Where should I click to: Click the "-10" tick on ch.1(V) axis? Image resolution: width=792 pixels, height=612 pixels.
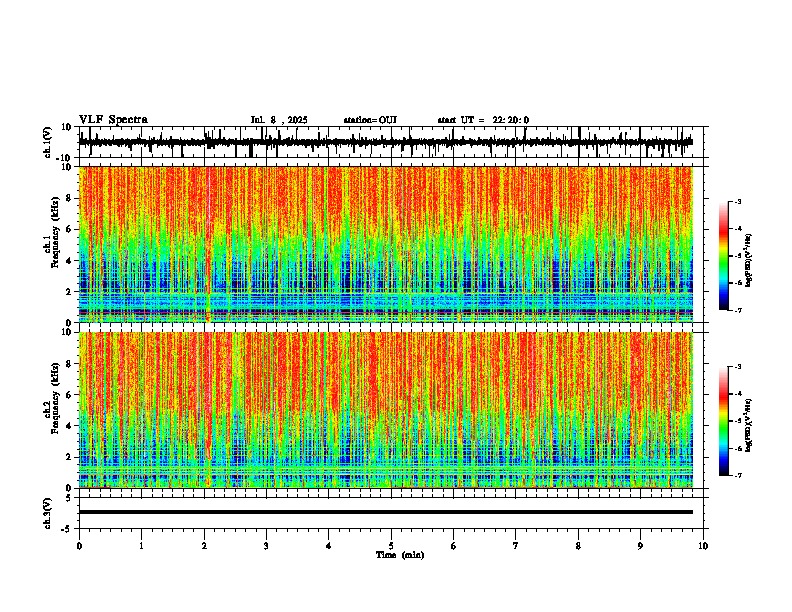pyautogui.click(x=64, y=158)
